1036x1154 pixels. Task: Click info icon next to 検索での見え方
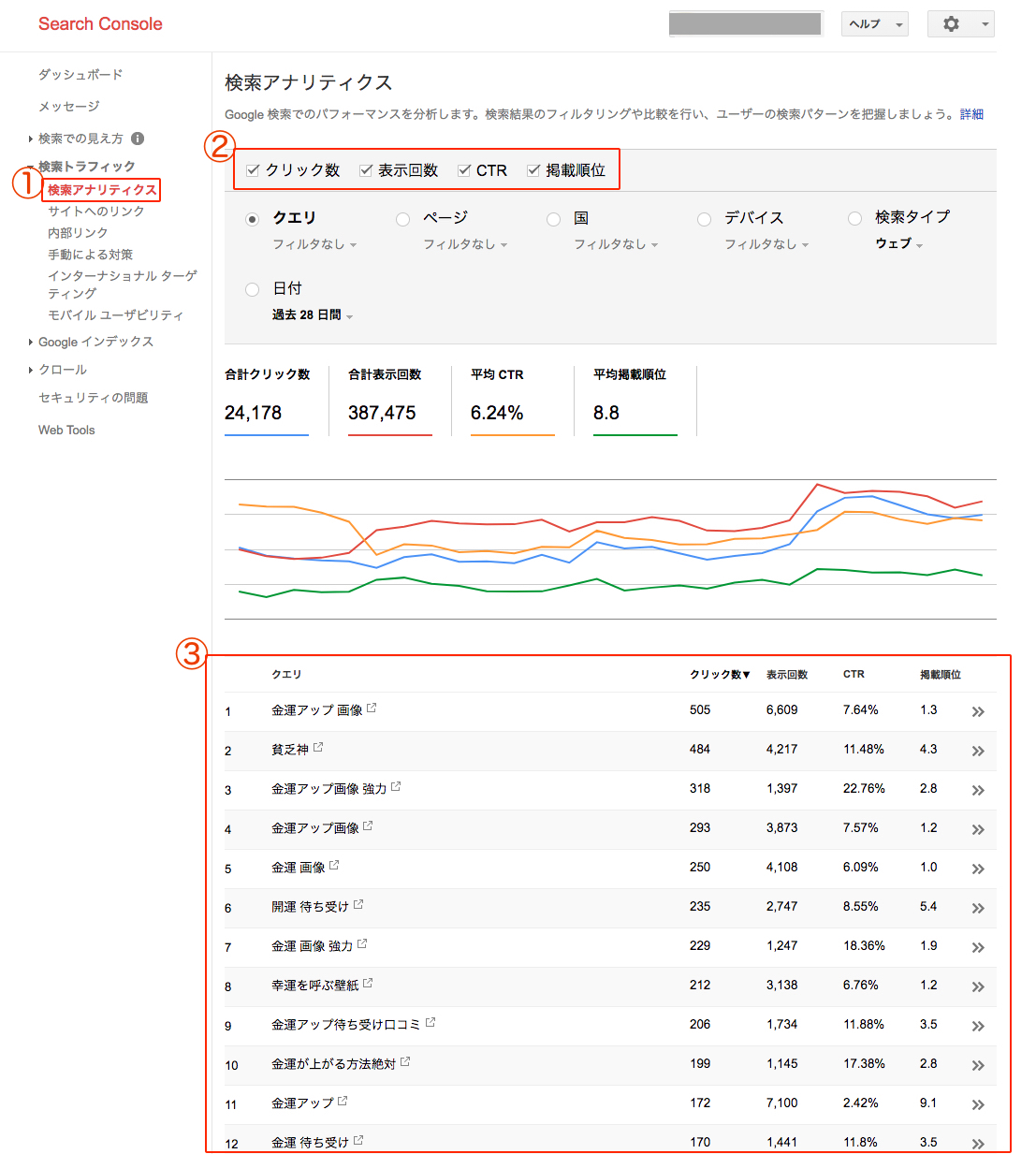(x=138, y=139)
